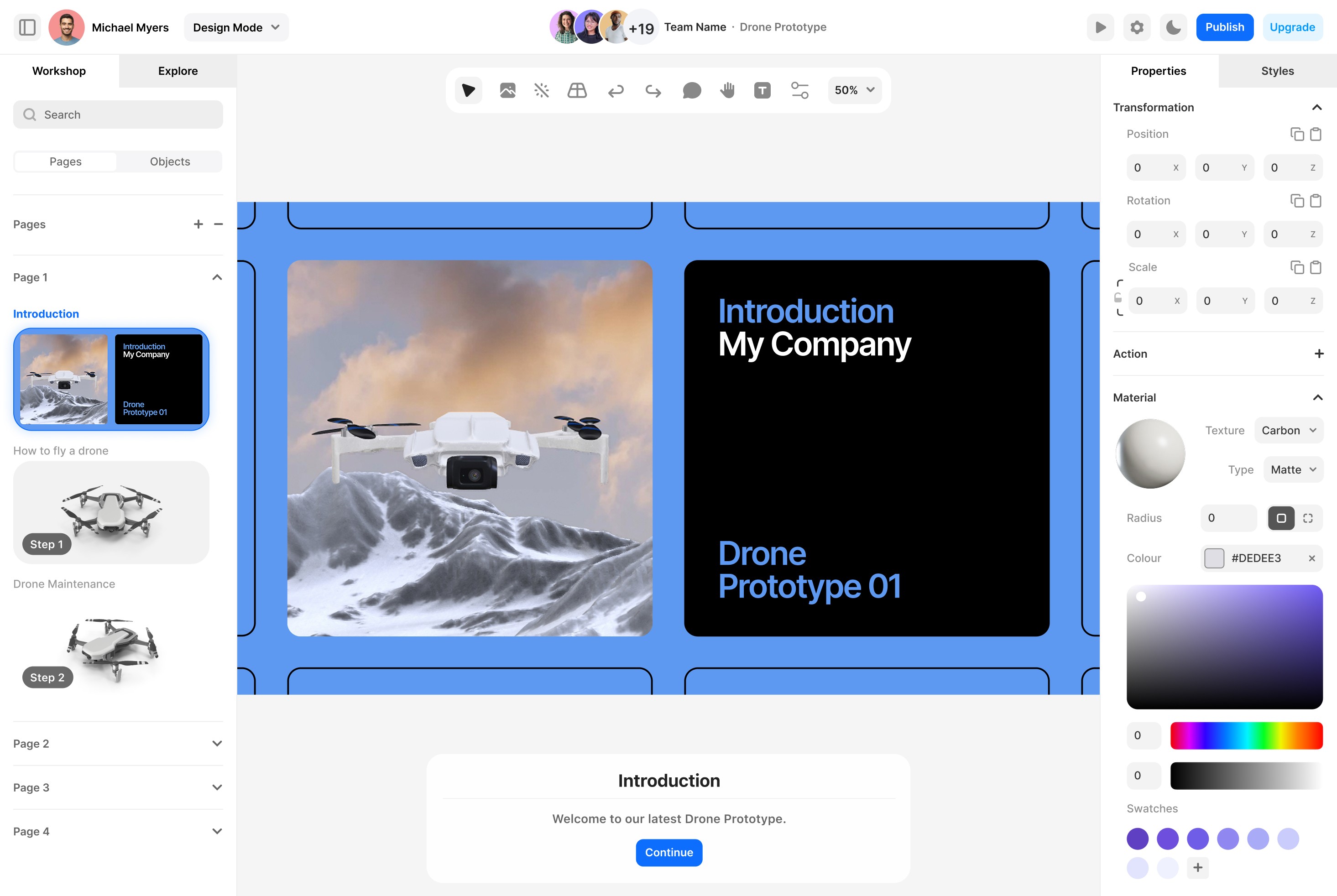Viewport: 1337px width, 896px height.
Task: Switch to the Styles tab
Action: pos(1277,71)
